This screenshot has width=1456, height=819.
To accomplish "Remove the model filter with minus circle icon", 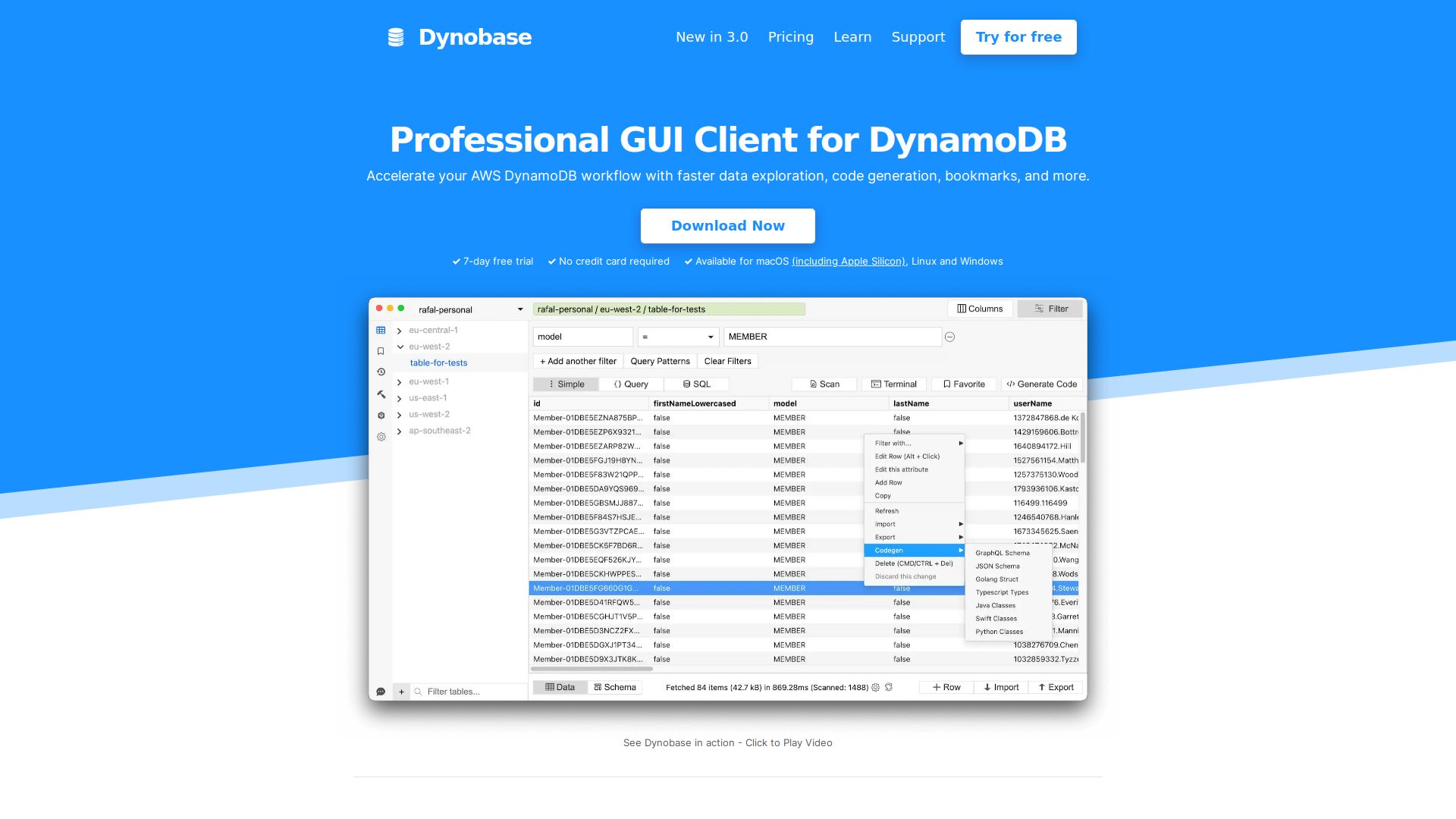I will point(949,337).
